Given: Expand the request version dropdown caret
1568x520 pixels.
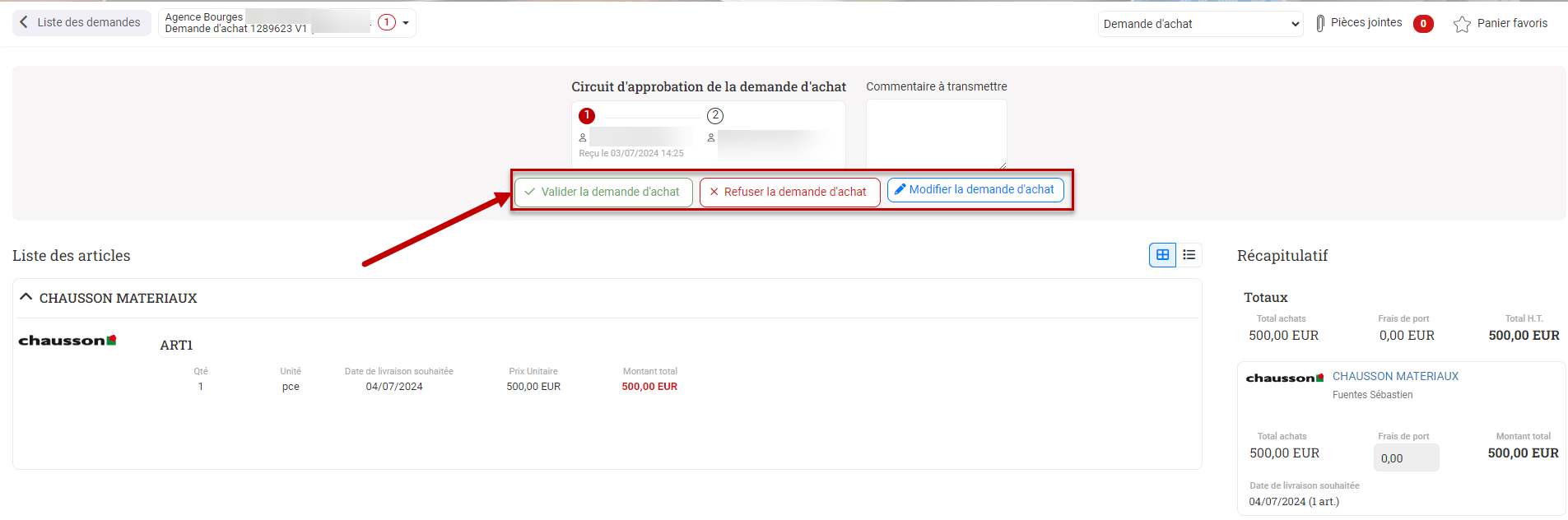Looking at the screenshot, I should point(406,23).
